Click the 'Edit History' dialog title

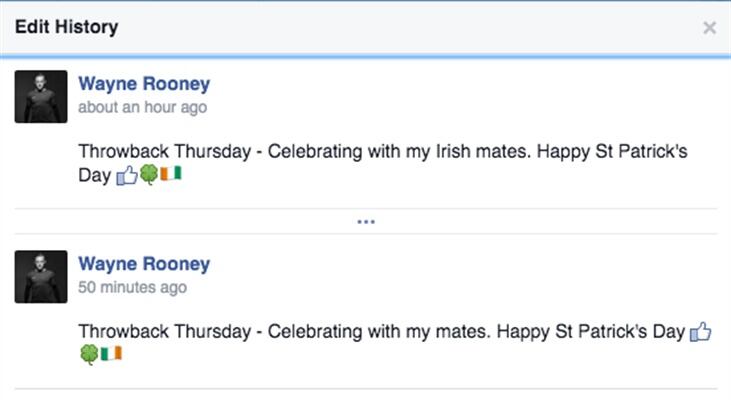click(67, 27)
